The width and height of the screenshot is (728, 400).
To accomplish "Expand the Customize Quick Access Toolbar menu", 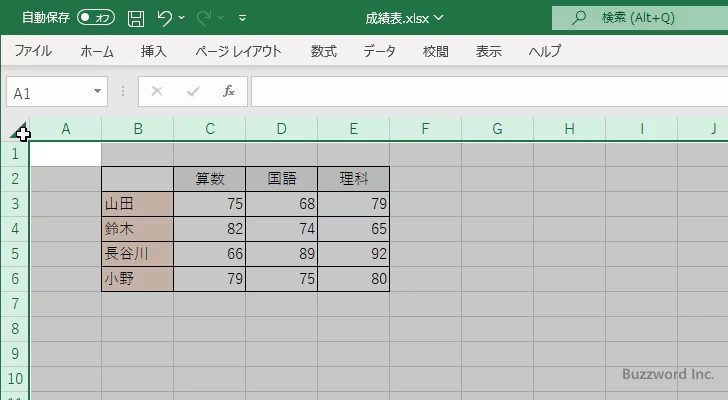I will point(243,18).
